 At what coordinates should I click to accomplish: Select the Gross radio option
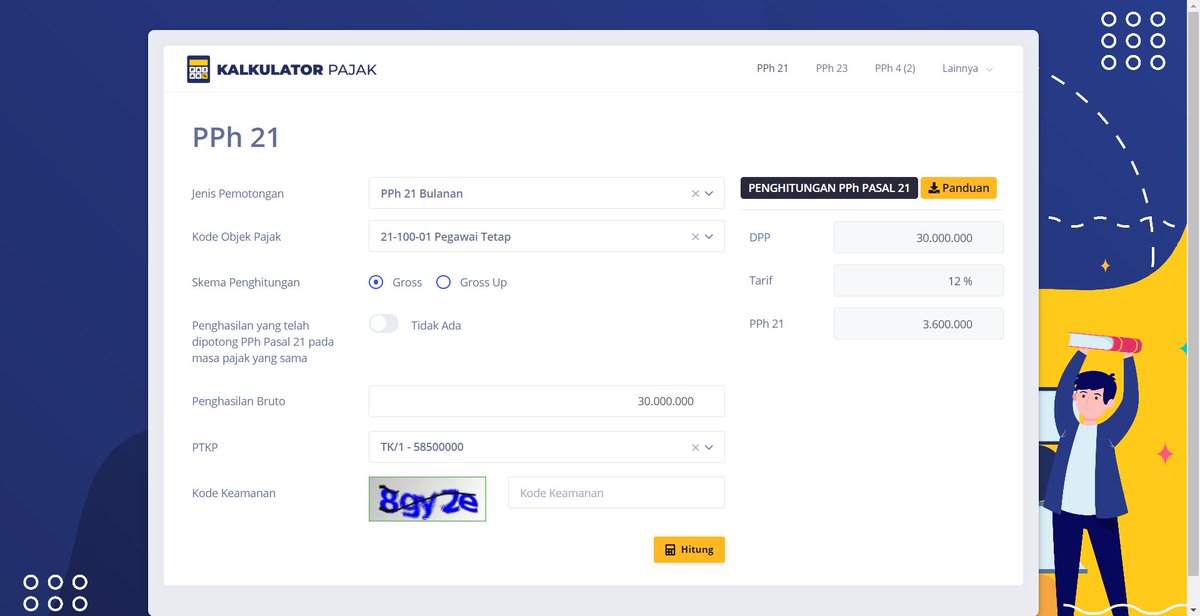pyautogui.click(x=376, y=282)
